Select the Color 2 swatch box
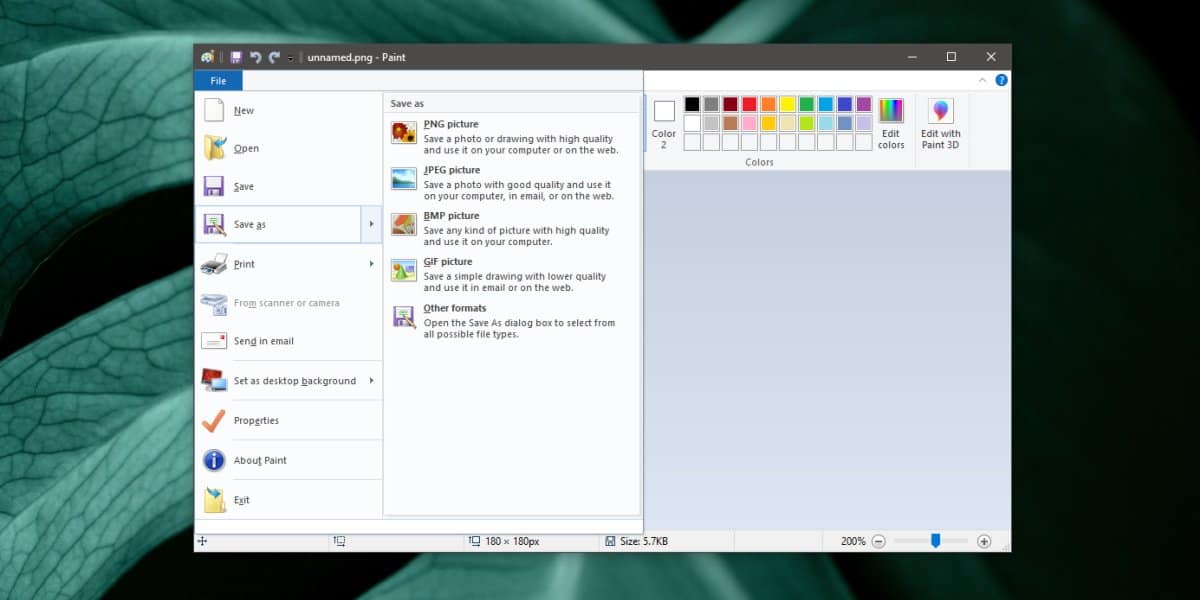The image size is (1200, 600). coord(664,111)
